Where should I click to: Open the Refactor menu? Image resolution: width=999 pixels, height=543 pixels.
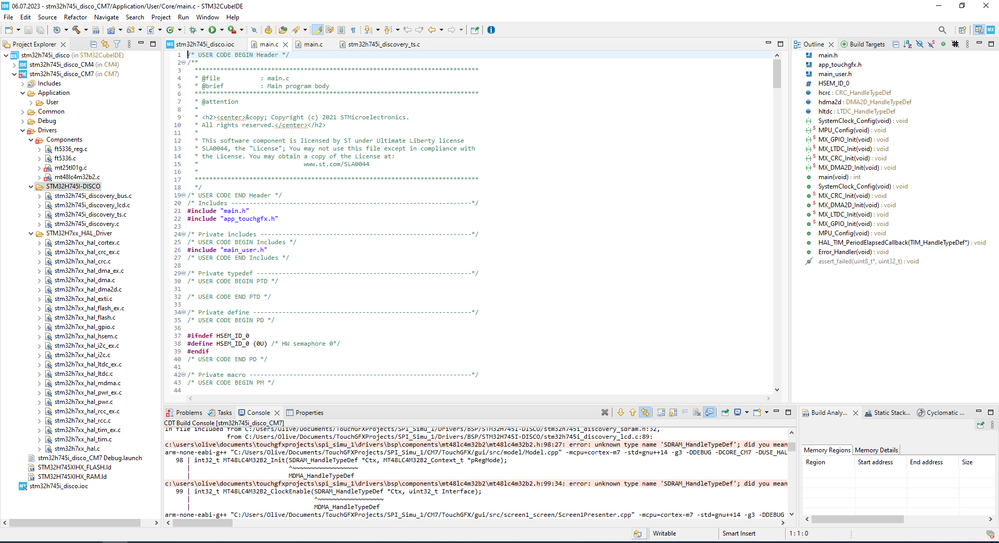click(75, 17)
